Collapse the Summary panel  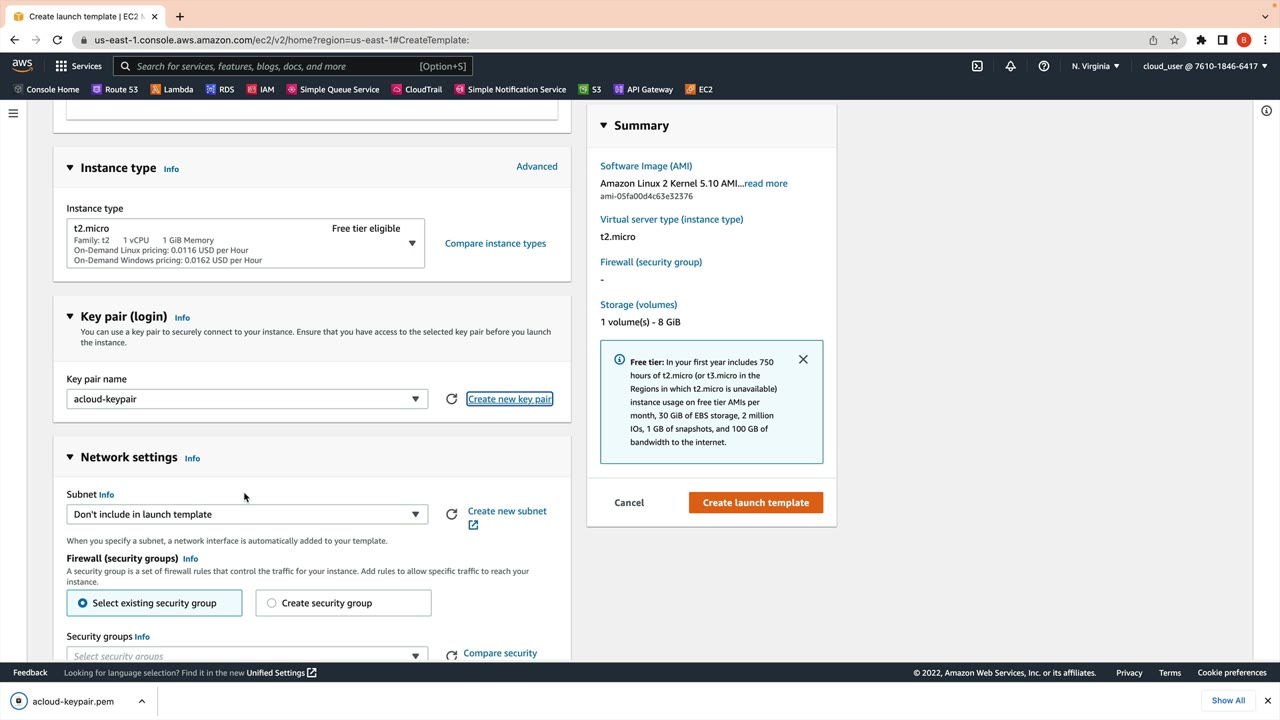coord(604,125)
